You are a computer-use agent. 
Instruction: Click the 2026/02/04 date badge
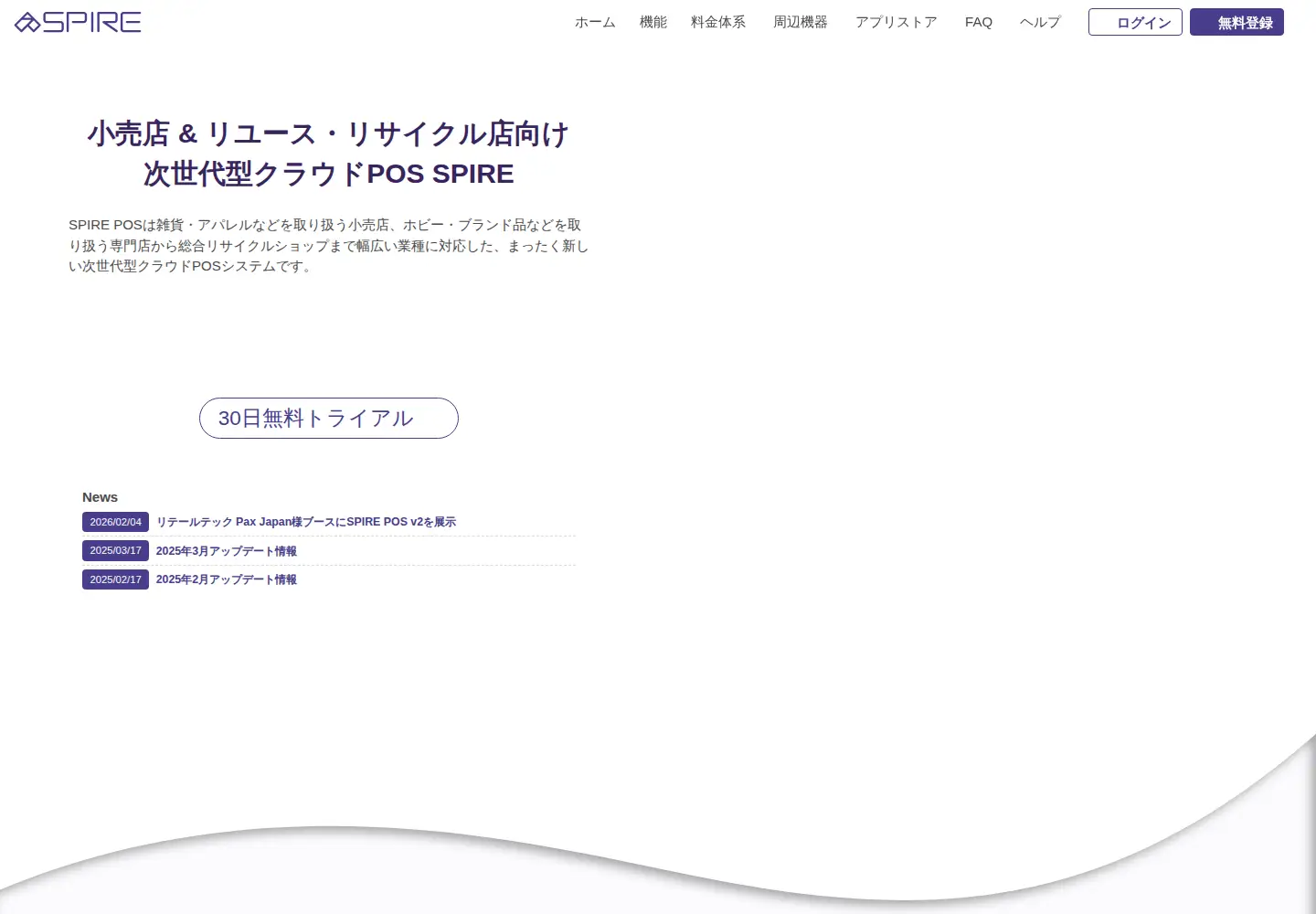tap(115, 522)
